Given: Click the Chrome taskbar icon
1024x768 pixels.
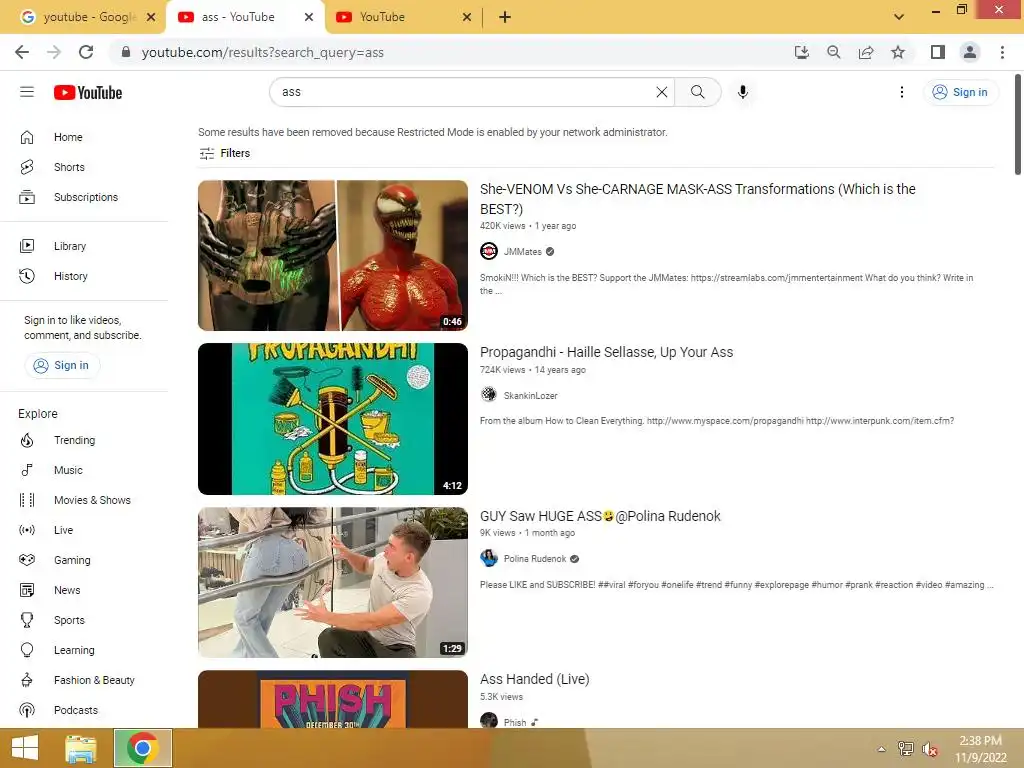Looking at the screenshot, I should (143, 748).
